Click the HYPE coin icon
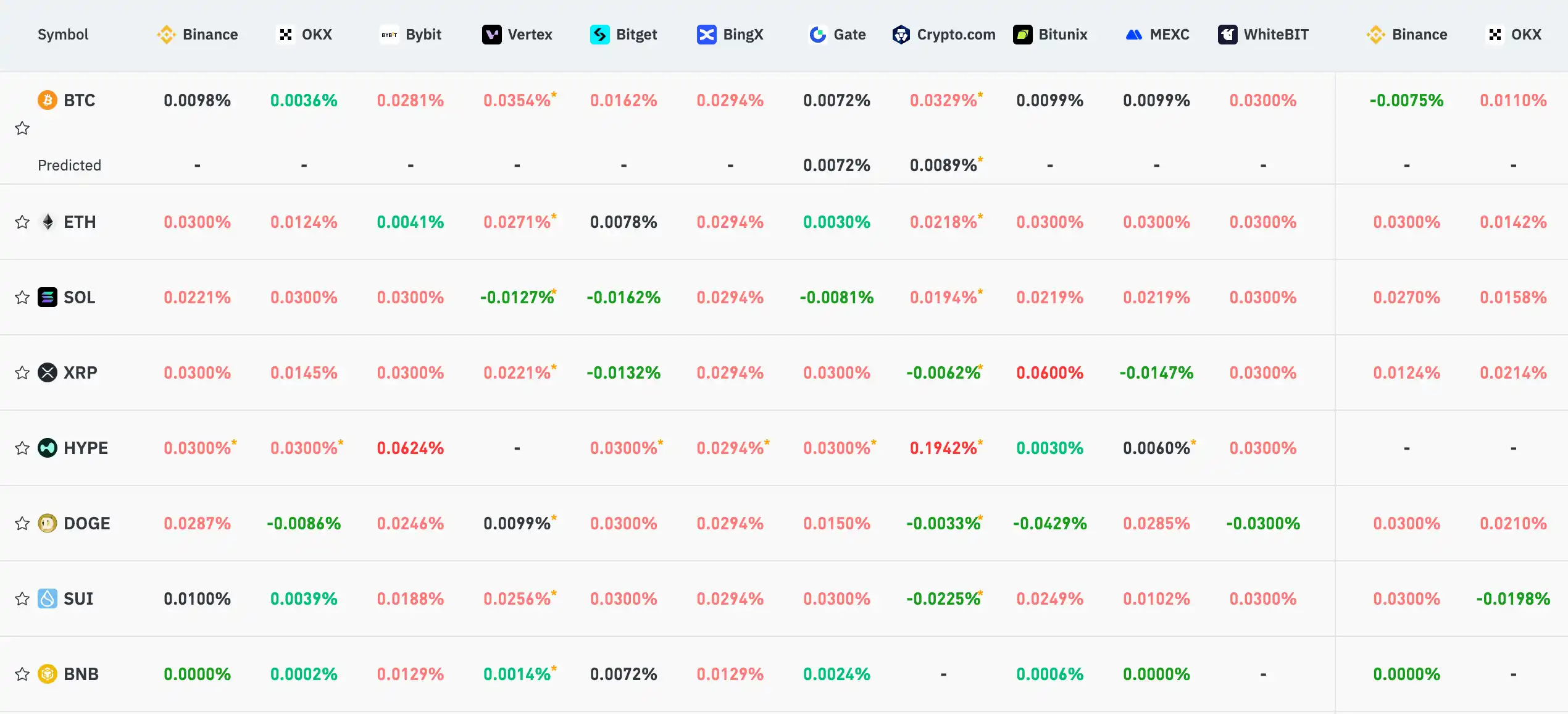Image resolution: width=1568 pixels, height=714 pixels. tap(48, 448)
